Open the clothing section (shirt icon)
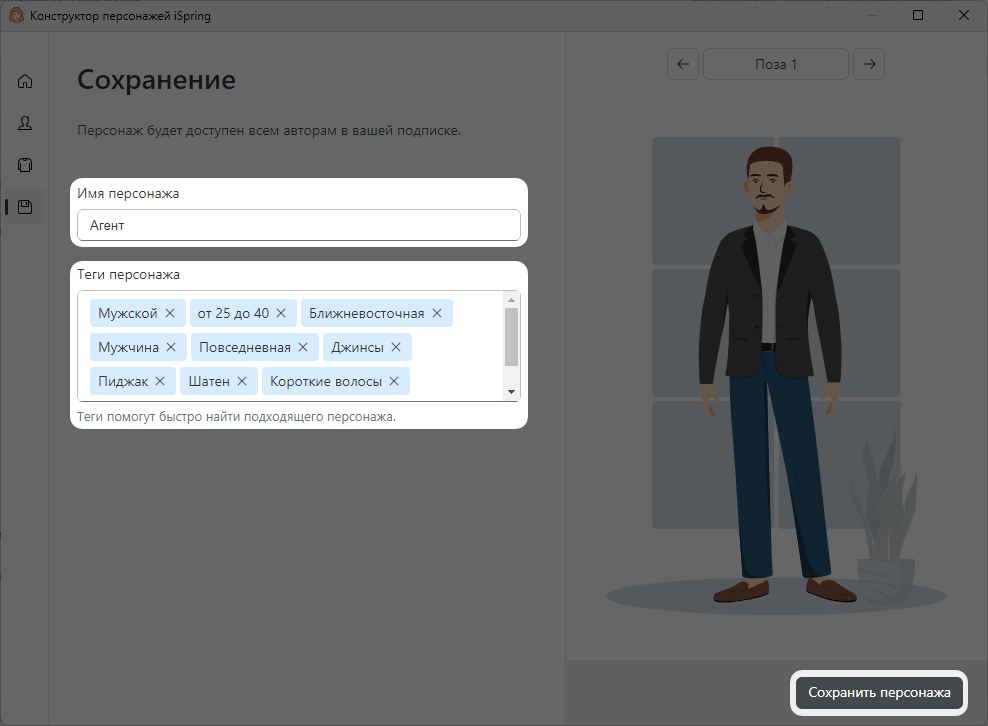 click(24, 164)
